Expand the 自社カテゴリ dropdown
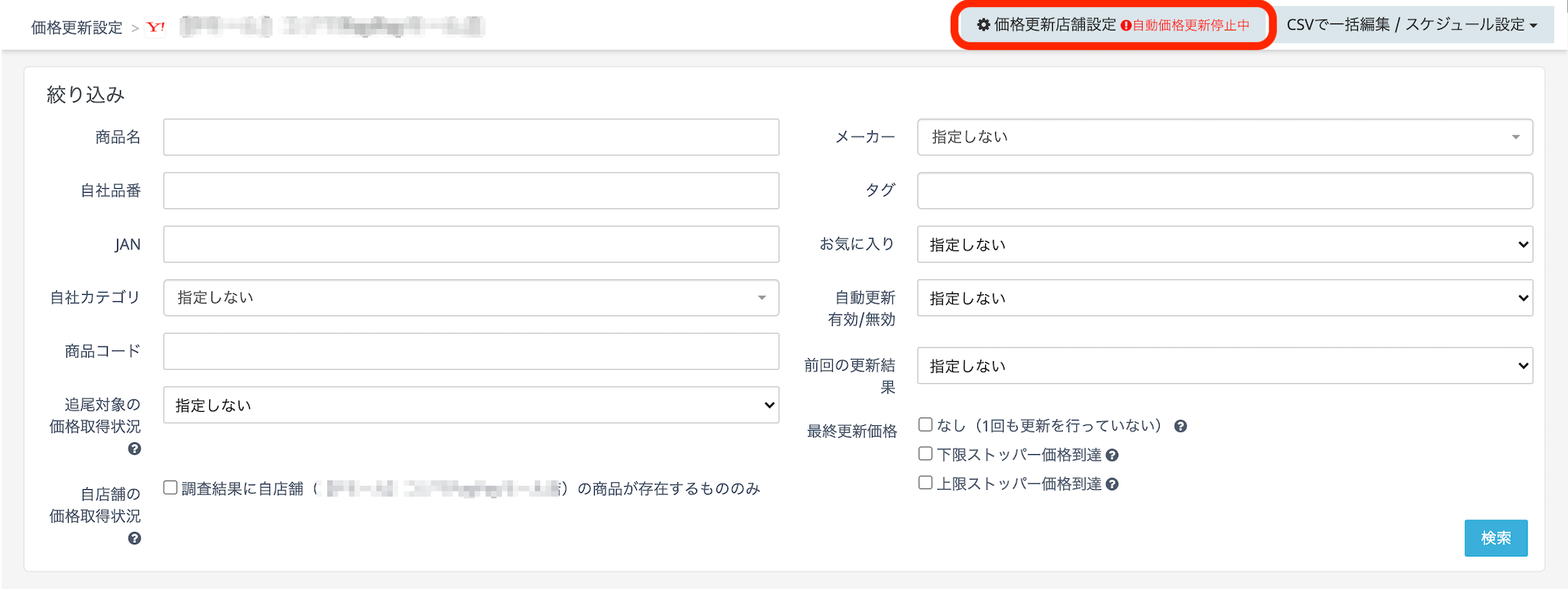 [471, 298]
